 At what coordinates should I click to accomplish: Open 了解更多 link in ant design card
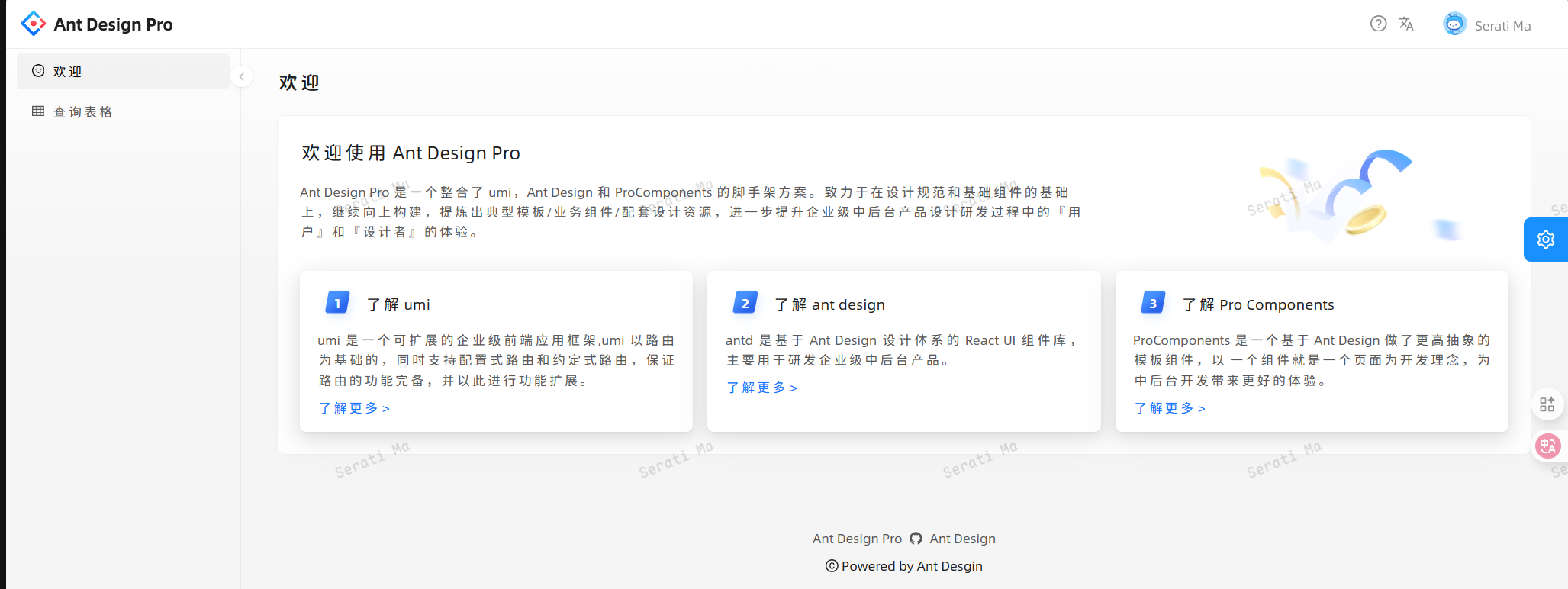761,388
